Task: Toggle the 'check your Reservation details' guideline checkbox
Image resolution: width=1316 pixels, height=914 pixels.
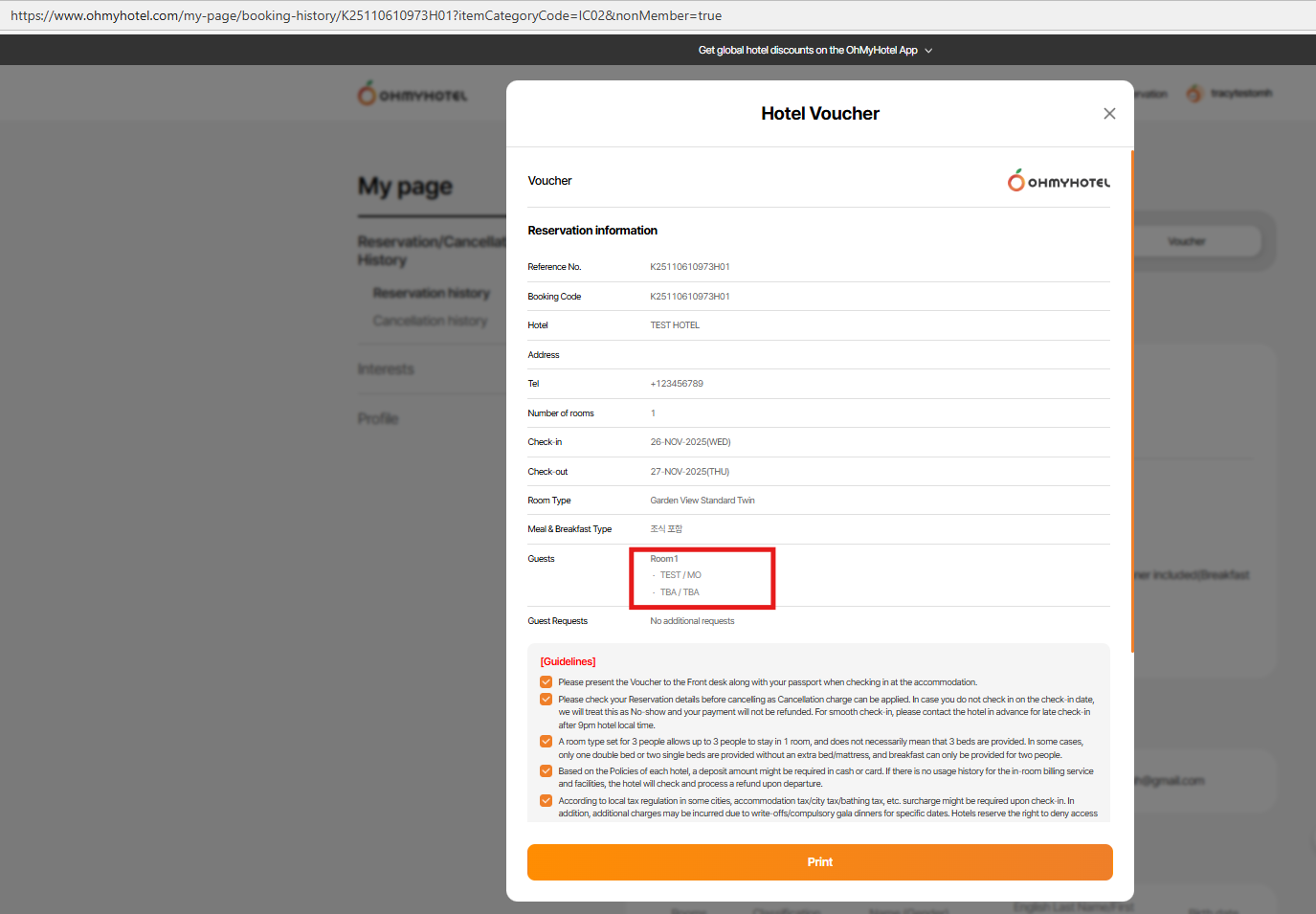Action: [x=546, y=700]
